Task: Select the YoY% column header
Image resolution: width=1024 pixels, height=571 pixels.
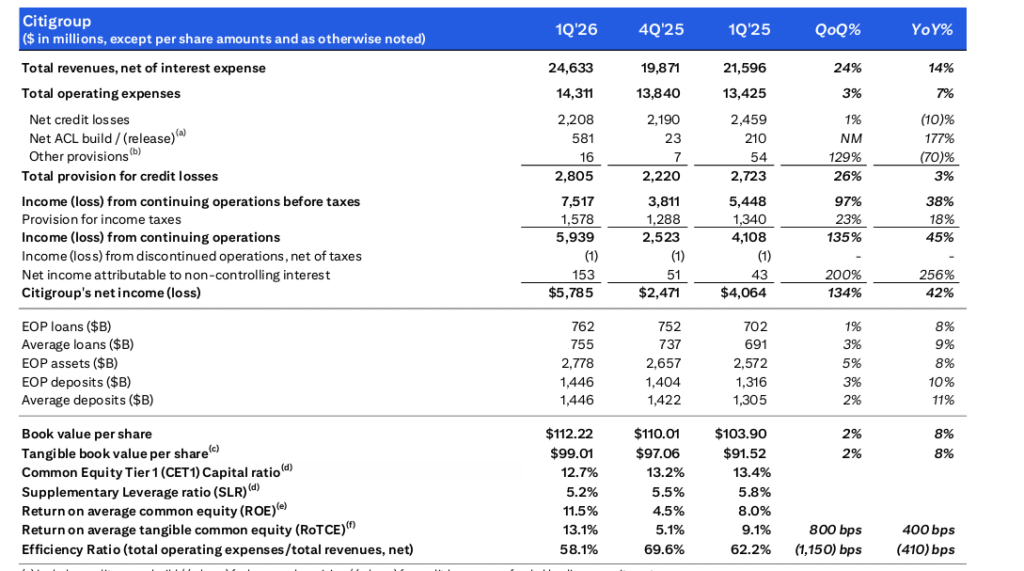Action: coord(932,29)
